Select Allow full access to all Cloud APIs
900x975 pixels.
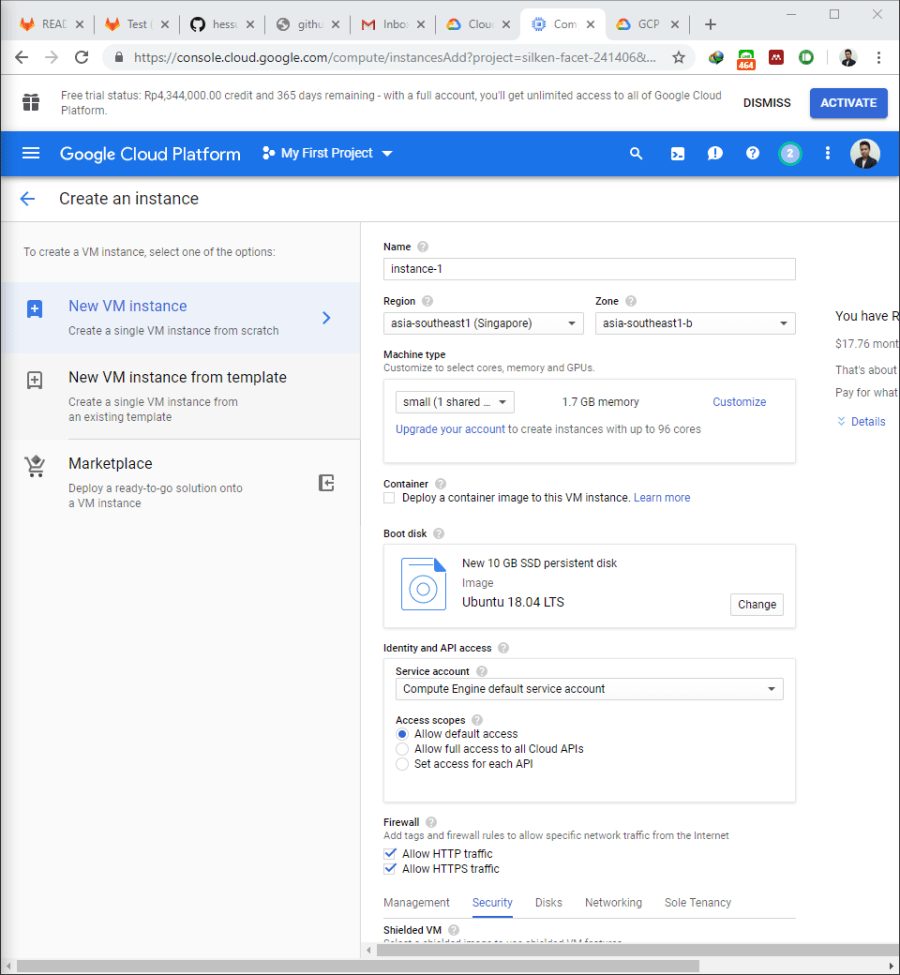click(x=402, y=749)
